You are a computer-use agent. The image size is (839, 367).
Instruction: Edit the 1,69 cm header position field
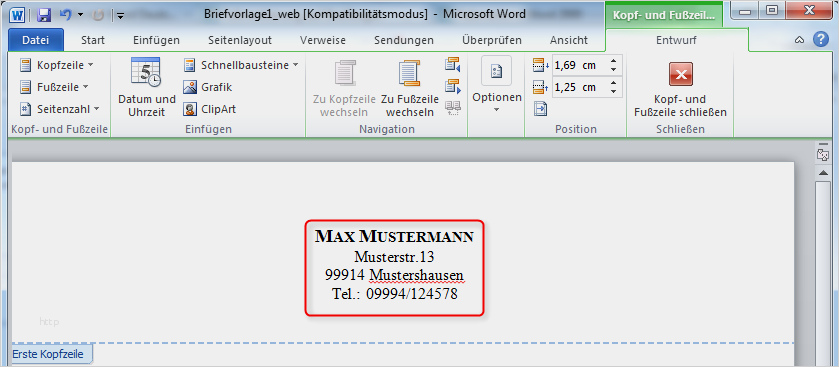pyautogui.click(x=579, y=65)
